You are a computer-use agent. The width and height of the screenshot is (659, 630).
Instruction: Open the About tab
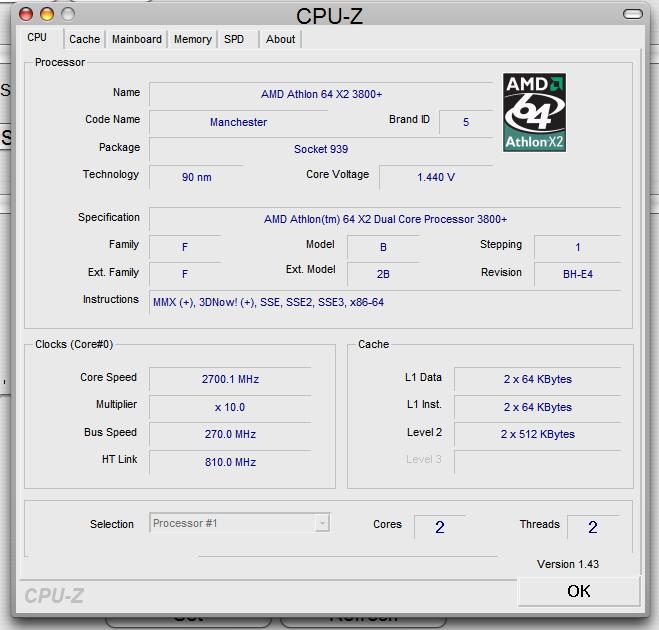[x=280, y=39]
